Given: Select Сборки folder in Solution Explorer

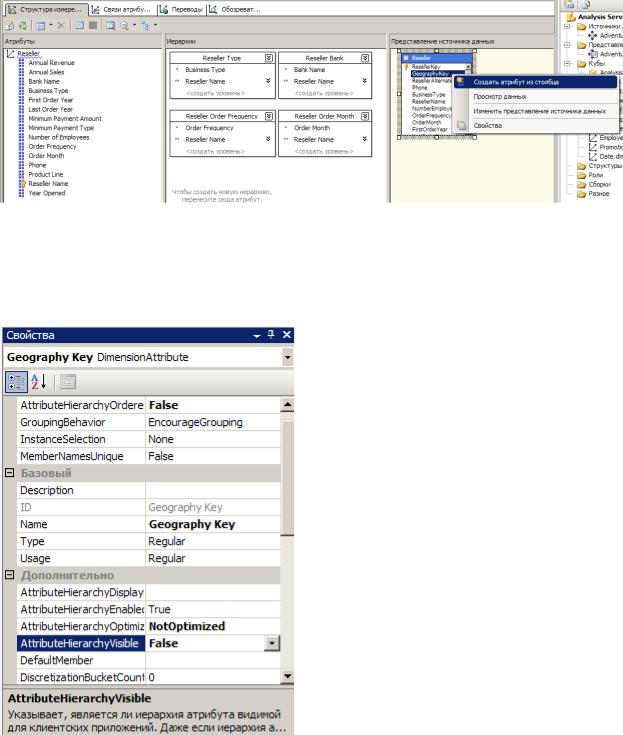Looking at the screenshot, I should coord(600,184).
